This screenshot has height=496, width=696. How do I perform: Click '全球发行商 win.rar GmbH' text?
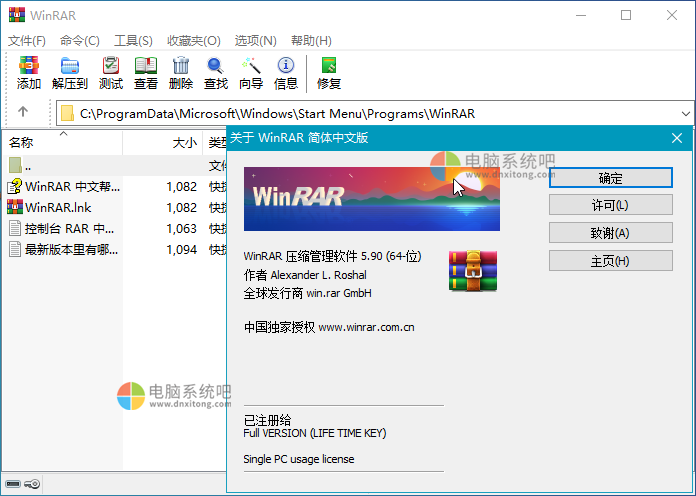tap(308, 294)
